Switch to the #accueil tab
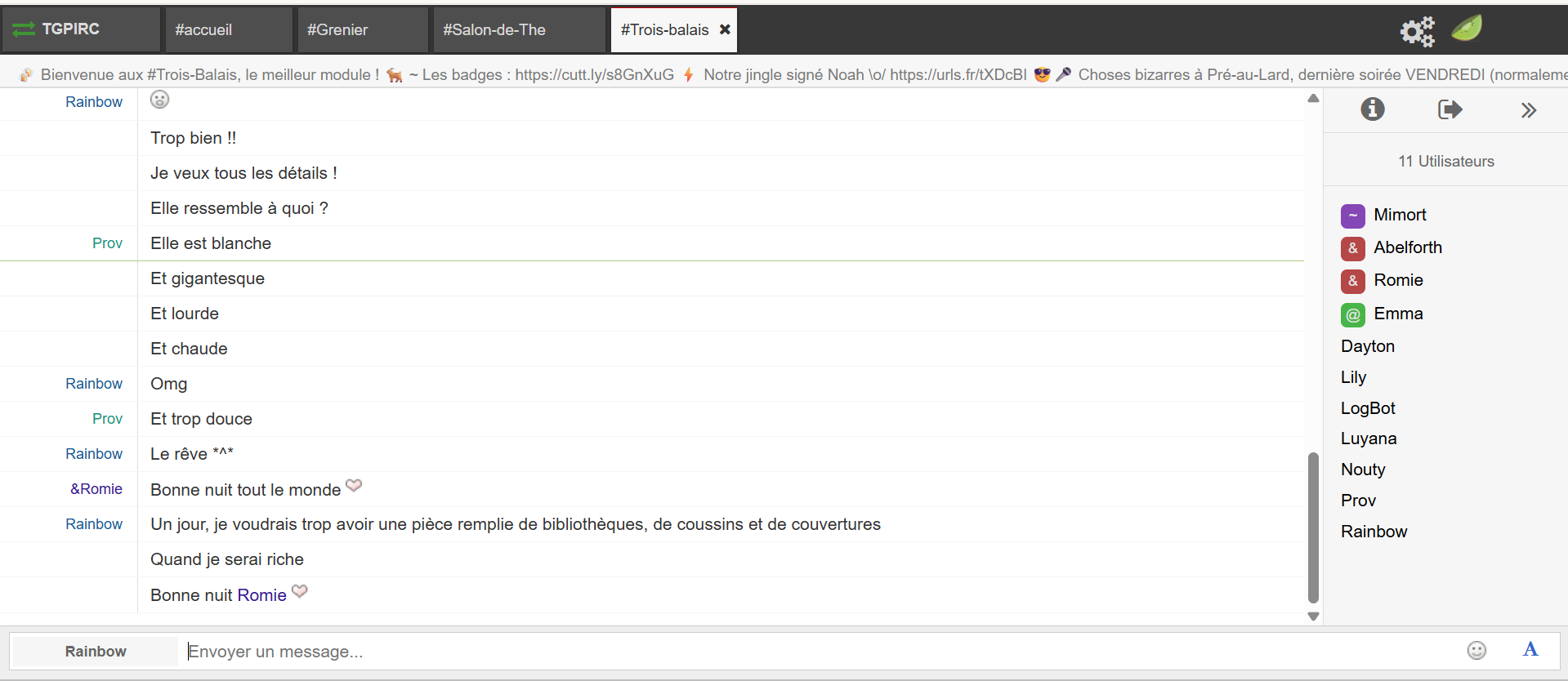This screenshot has height=681, width=1568. tap(229, 30)
